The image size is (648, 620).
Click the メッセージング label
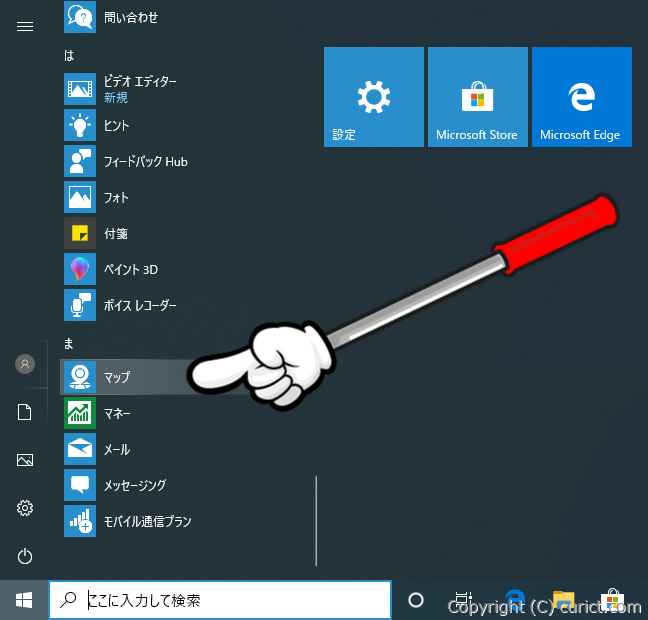point(135,485)
